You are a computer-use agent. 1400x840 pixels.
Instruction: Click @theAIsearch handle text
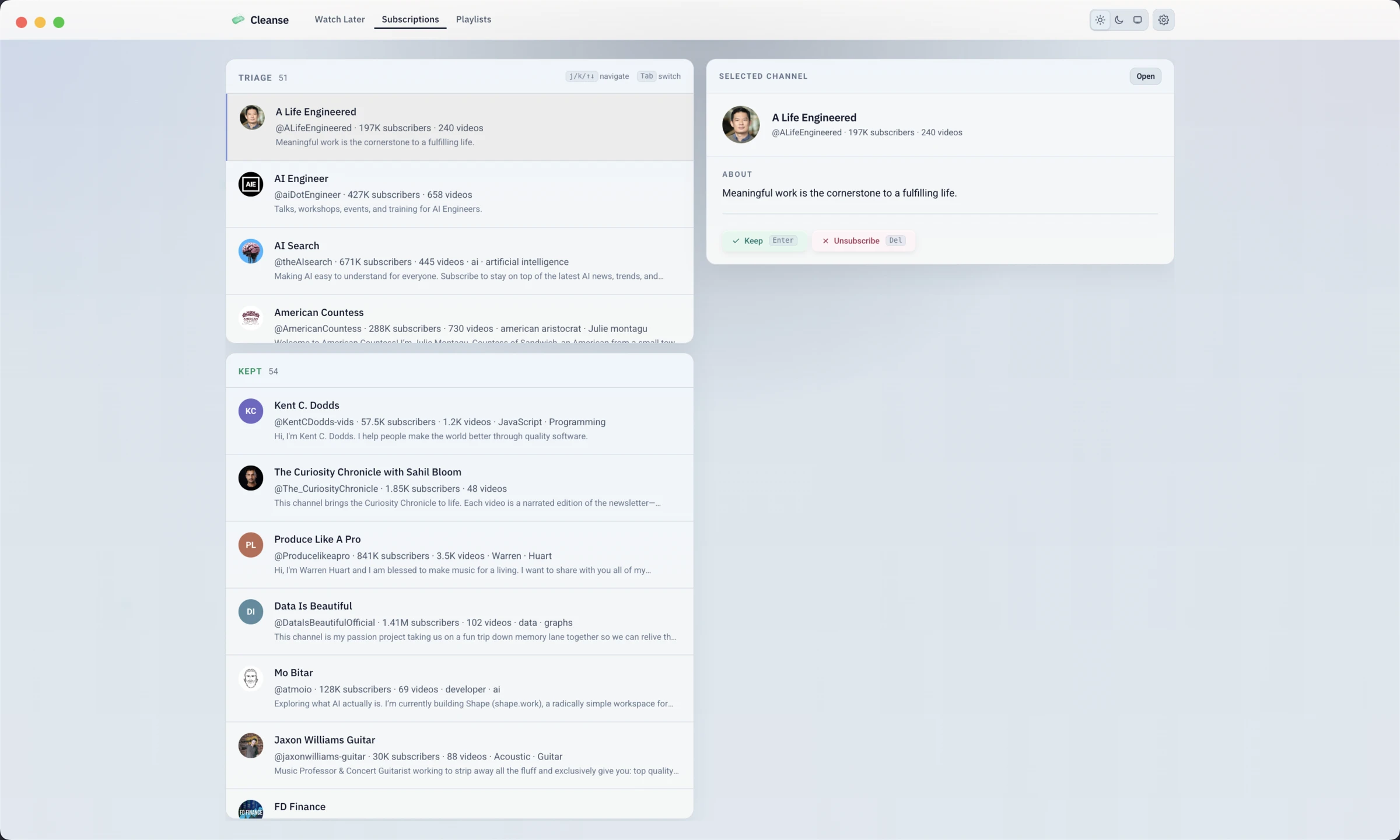[x=303, y=262]
